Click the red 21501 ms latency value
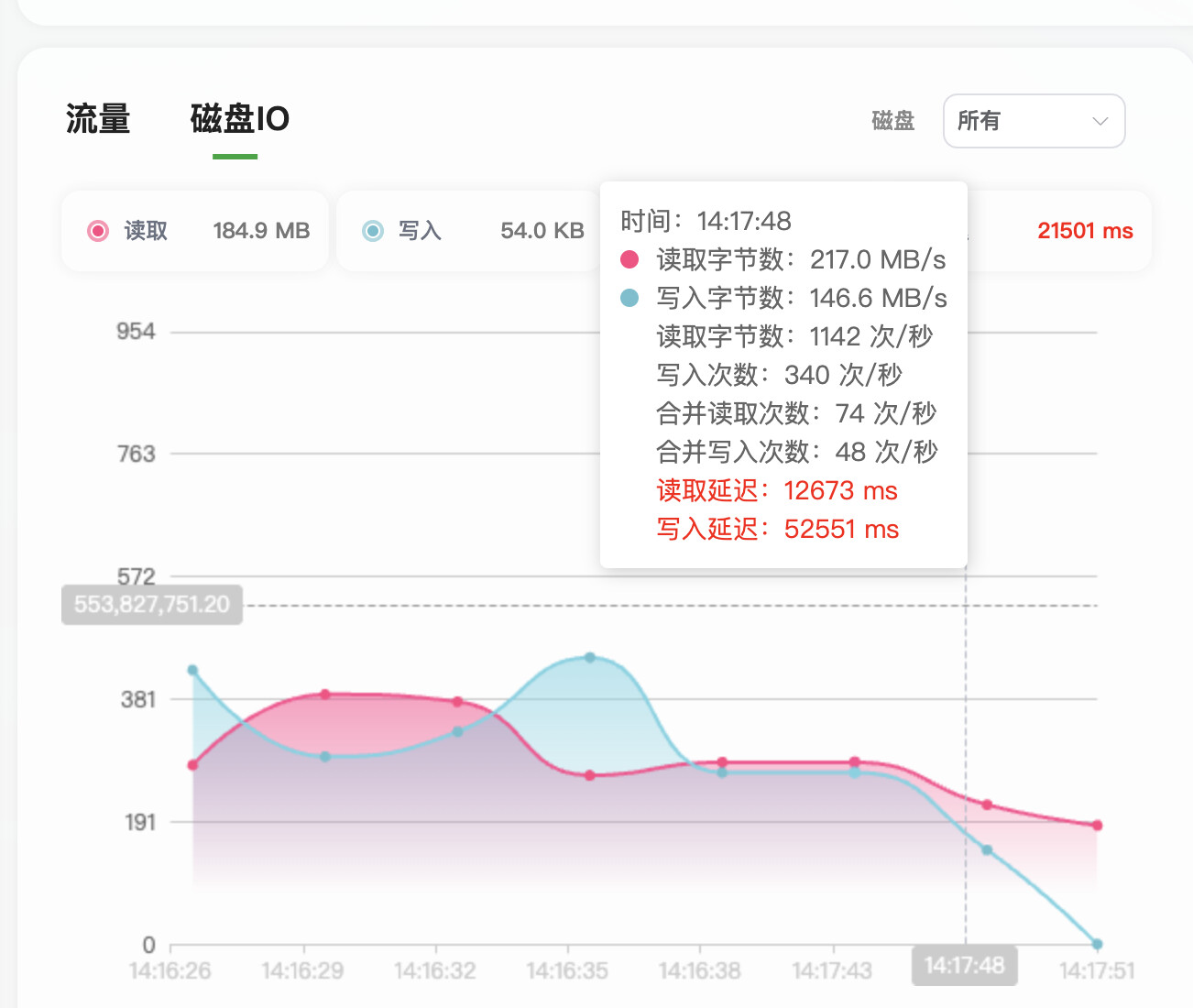This screenshot has width=1193, height=1008. tap(1085, 231)
